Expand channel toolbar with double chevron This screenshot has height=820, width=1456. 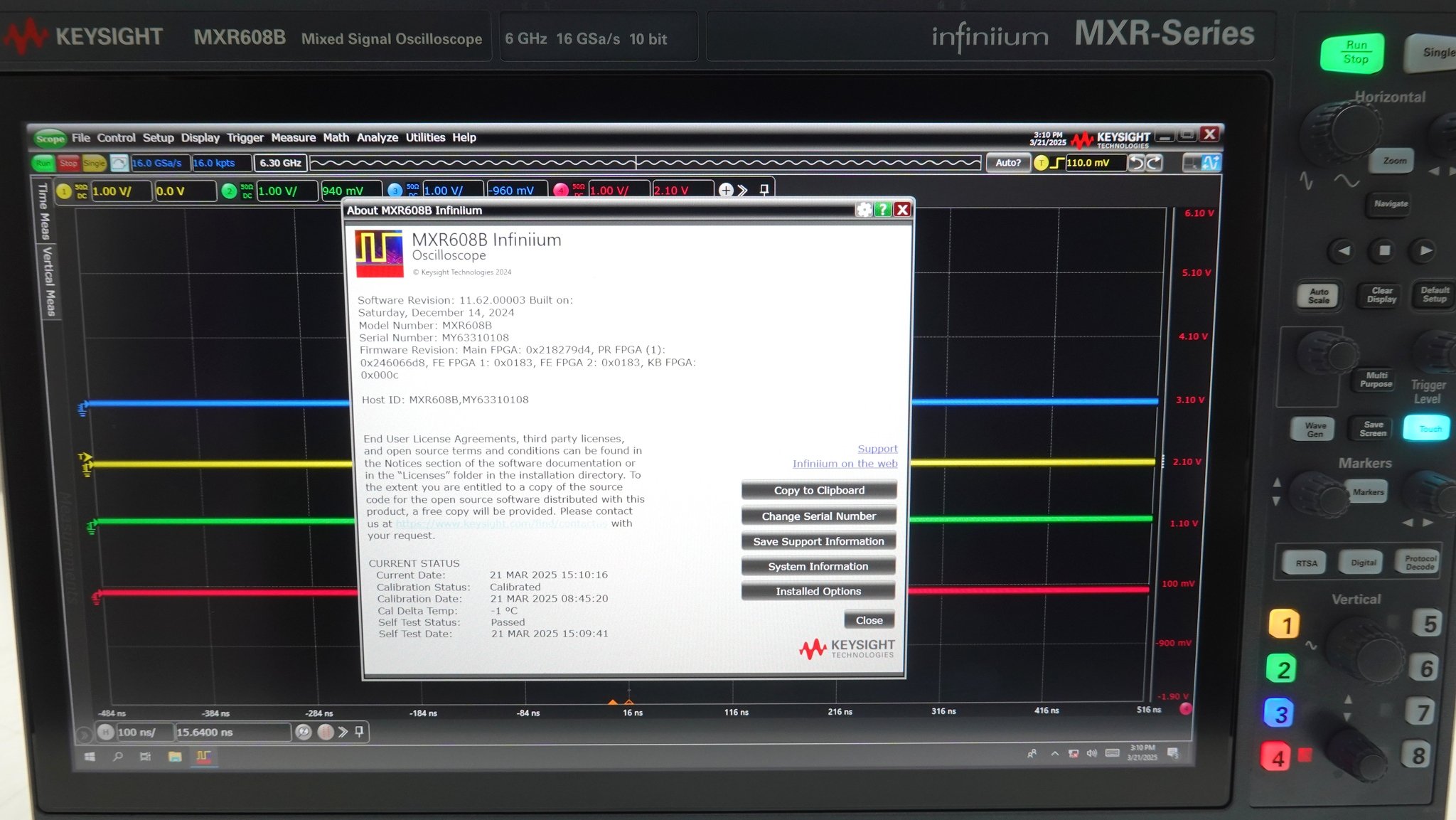tap(743, 190)
